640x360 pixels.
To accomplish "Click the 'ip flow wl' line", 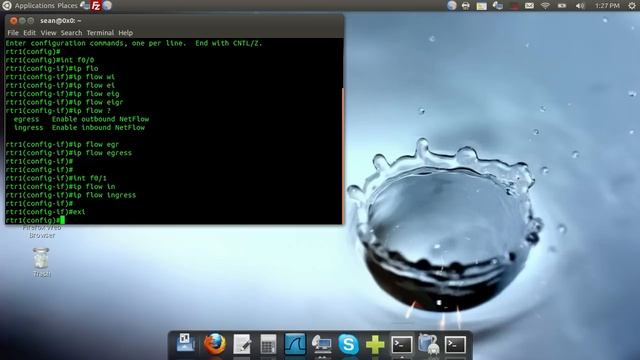I will tap(60, 77).
